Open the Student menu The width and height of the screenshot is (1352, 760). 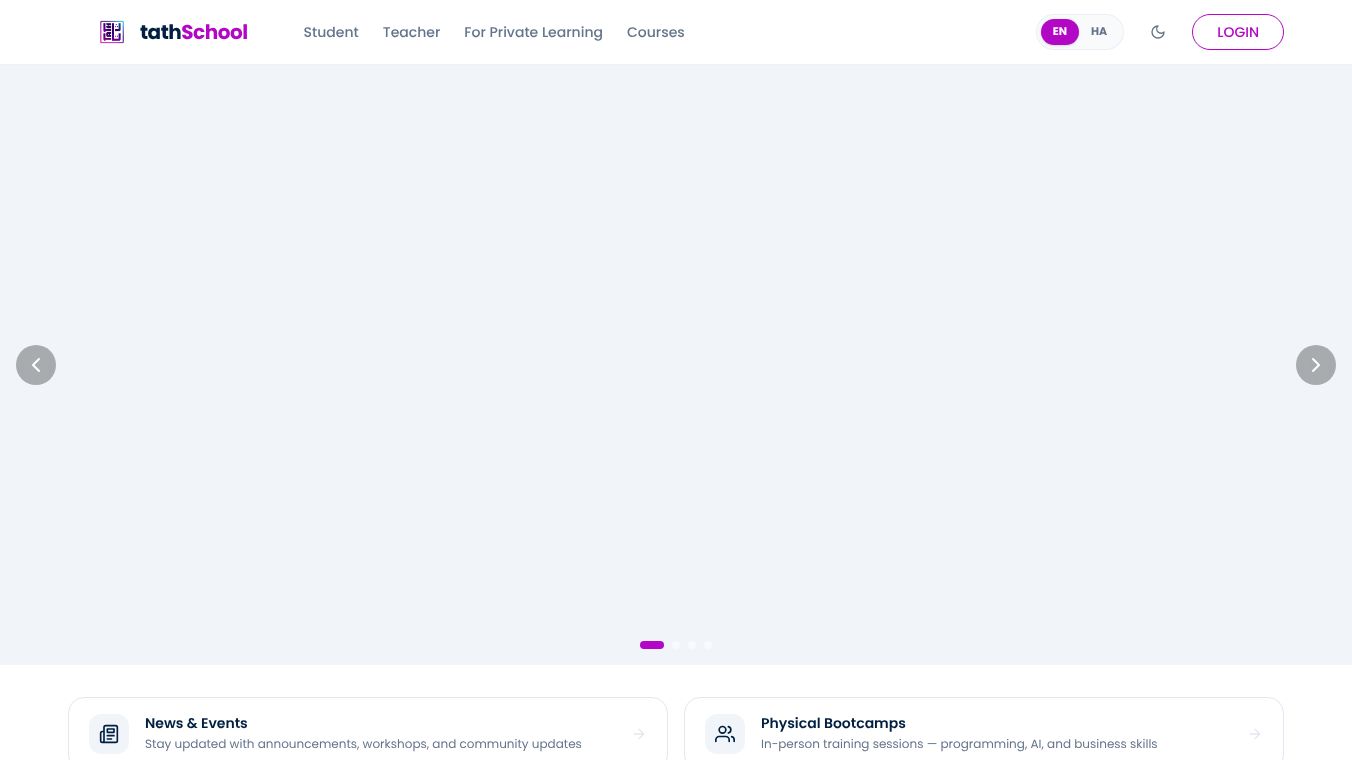[x=331, y=32]
